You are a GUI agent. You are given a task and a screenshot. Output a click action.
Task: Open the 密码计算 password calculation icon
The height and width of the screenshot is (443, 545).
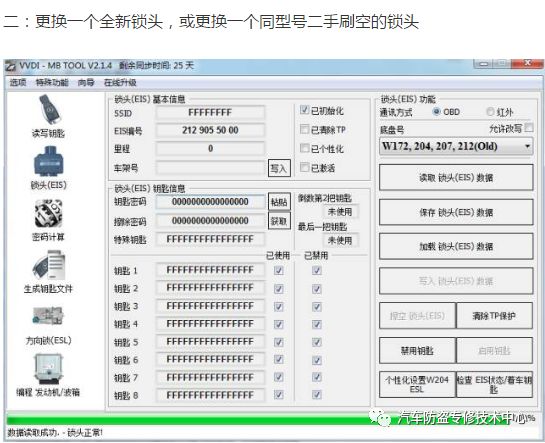pyautogui.click(x=49, y=220)
